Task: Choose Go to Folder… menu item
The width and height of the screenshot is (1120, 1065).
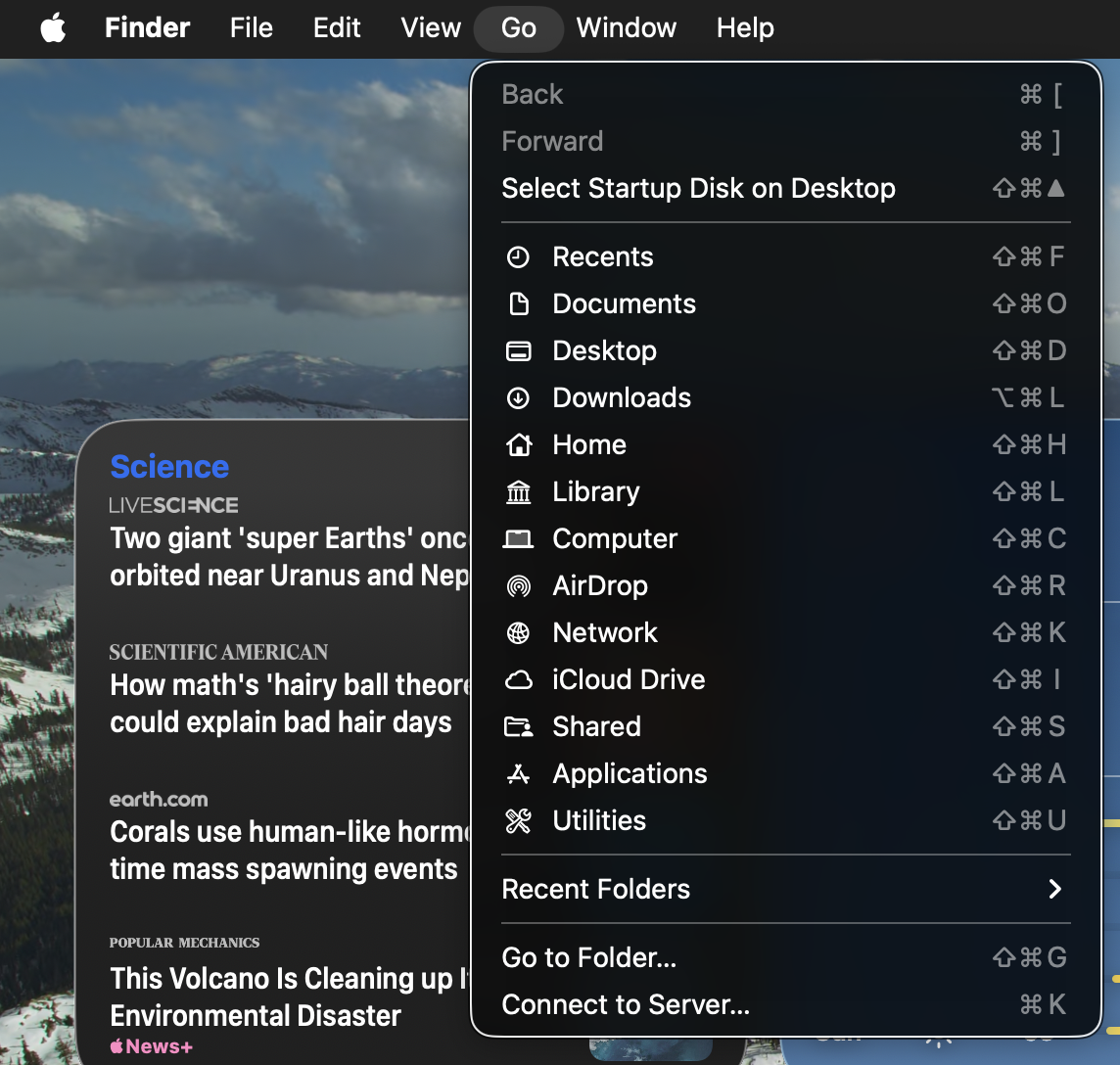Action: pyautogui.click(x=786, y=957)
